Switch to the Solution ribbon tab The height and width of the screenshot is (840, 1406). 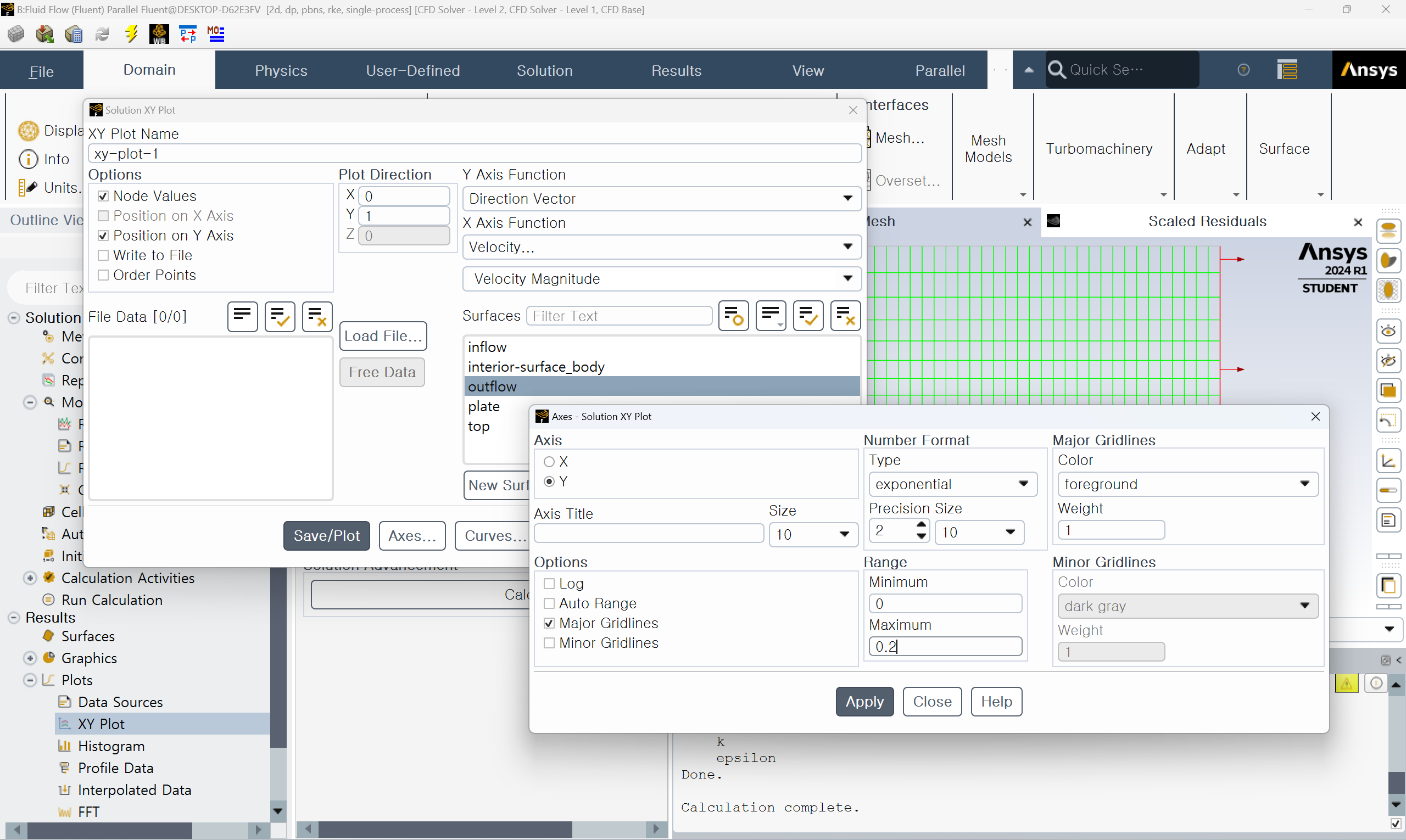[544, 70]
